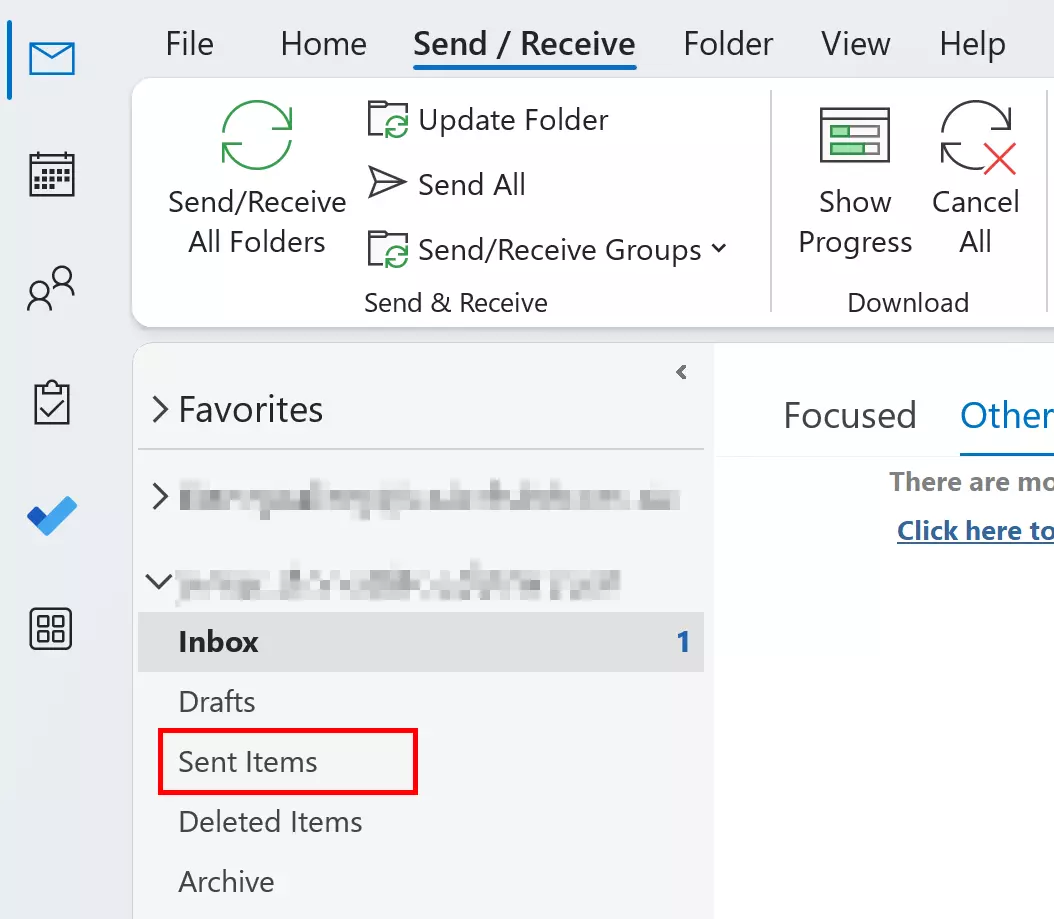1054x919 pixels.
Task: Open the Calendar icon in sidebar
Action: coord(50,174)
